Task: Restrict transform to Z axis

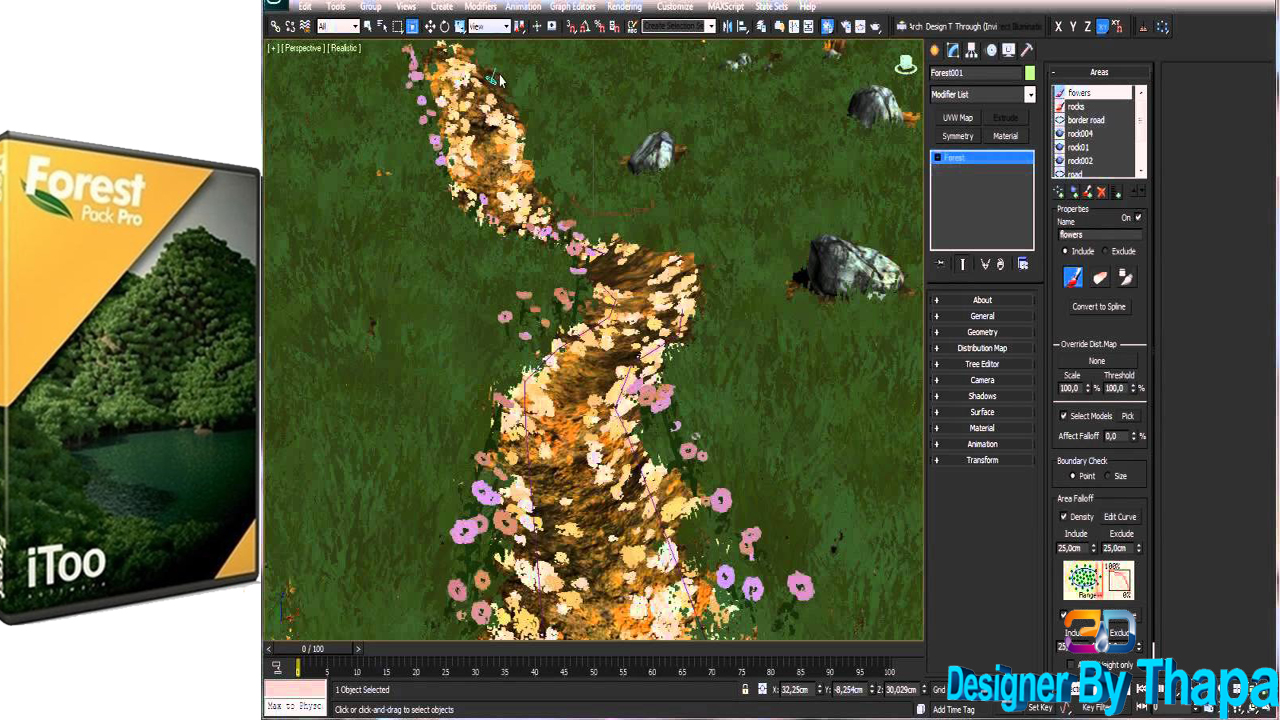Action: 1088,27
